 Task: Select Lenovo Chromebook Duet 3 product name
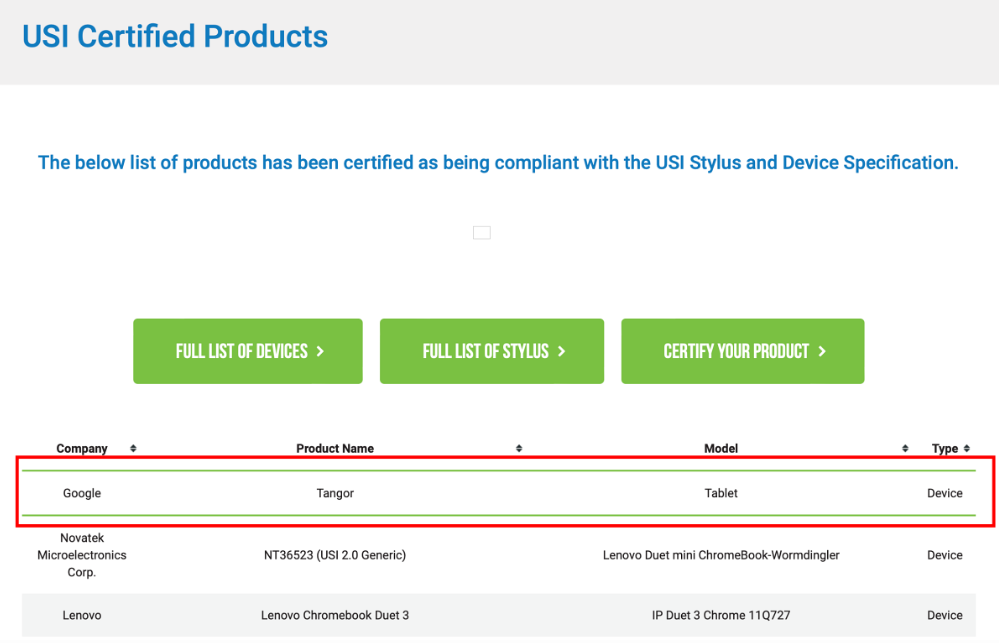point(335,615)
